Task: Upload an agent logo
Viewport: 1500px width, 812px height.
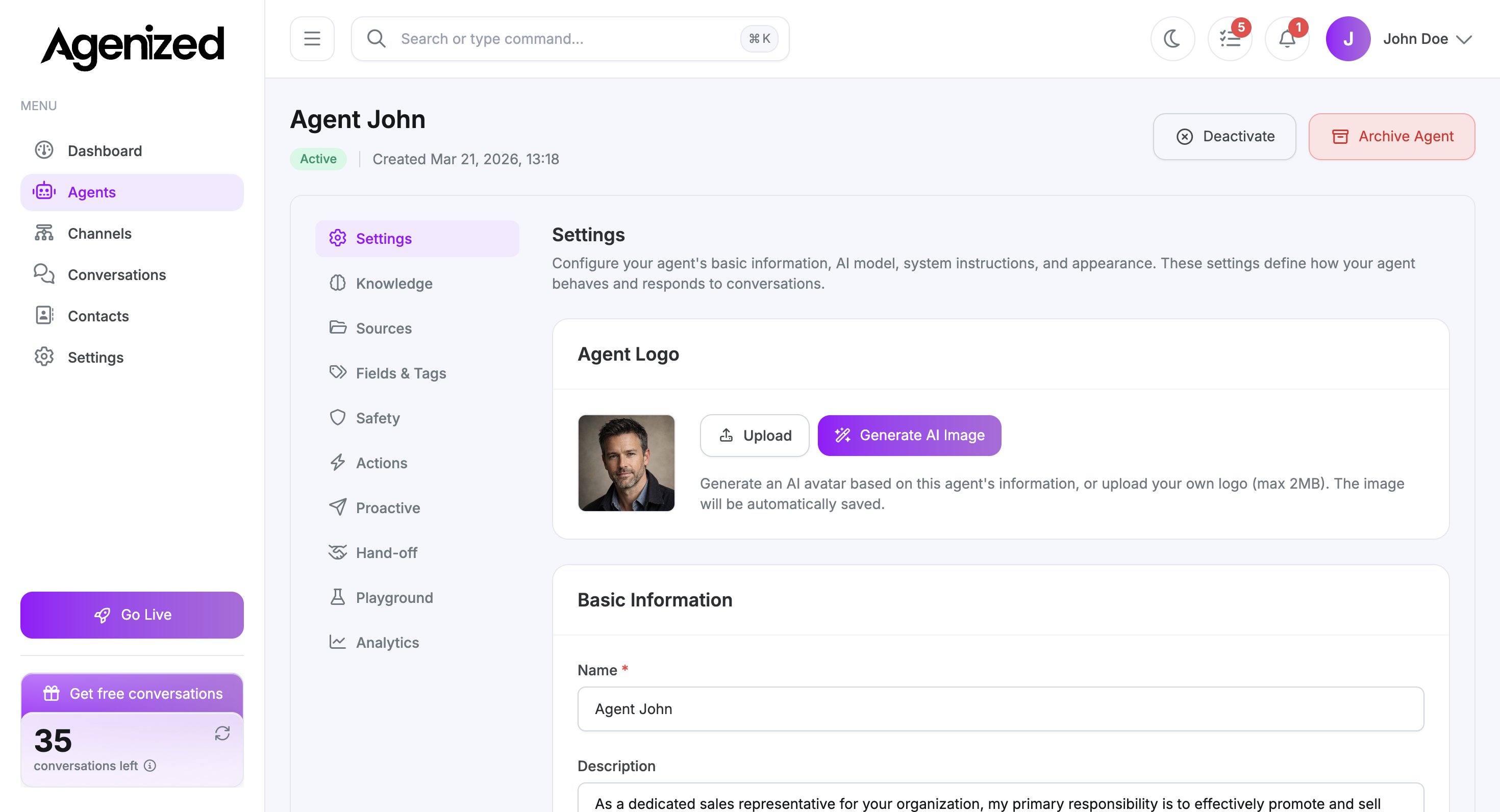Action: tap(754, 436)
